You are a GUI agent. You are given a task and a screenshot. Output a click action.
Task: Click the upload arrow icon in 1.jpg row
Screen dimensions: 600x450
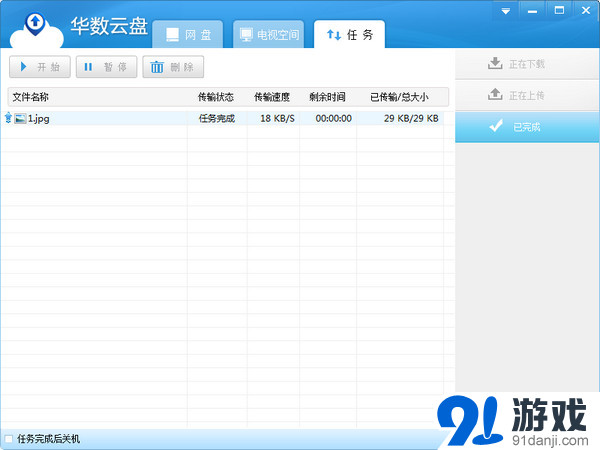coord(8,118)
